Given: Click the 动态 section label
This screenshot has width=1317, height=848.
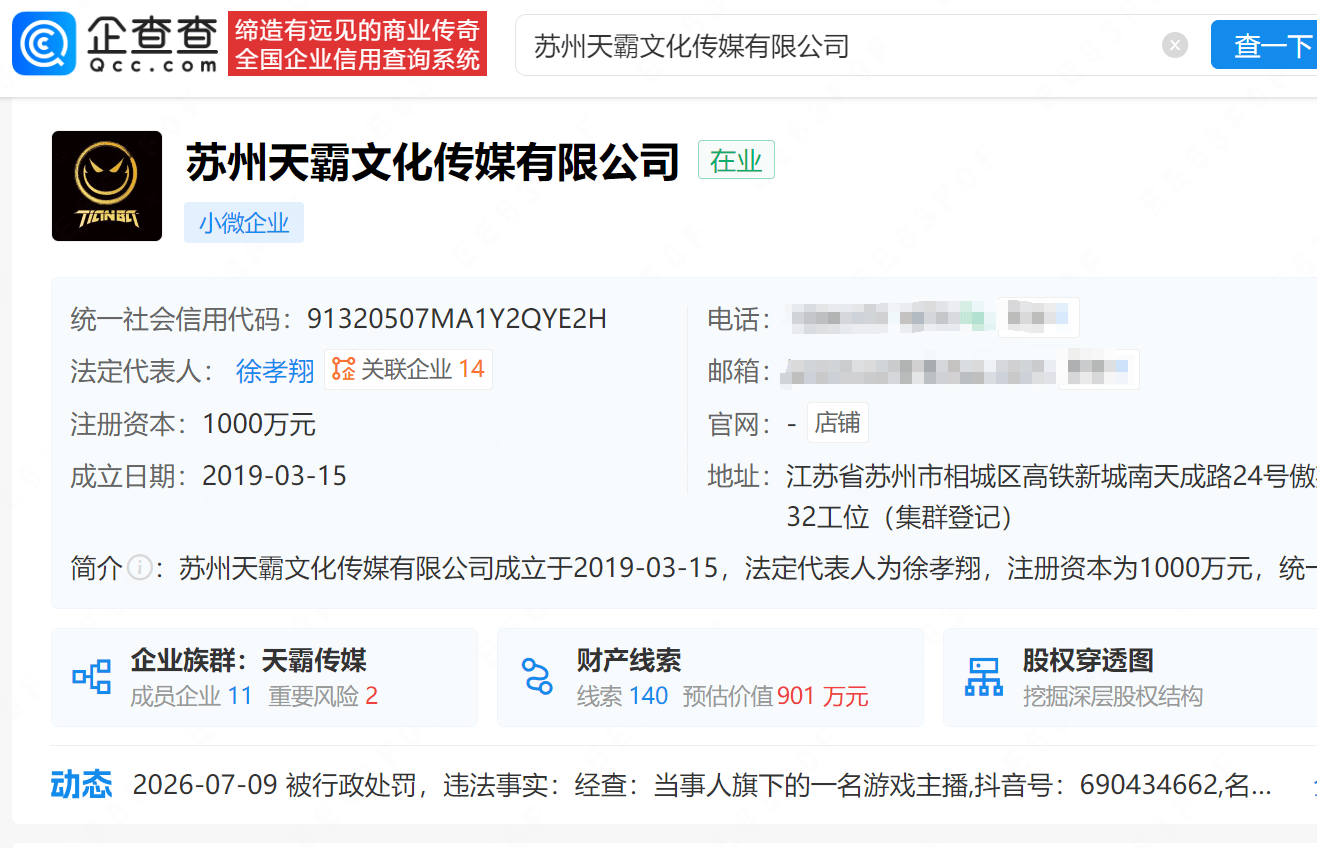Looking at the screenshot, I should point(82,785).
